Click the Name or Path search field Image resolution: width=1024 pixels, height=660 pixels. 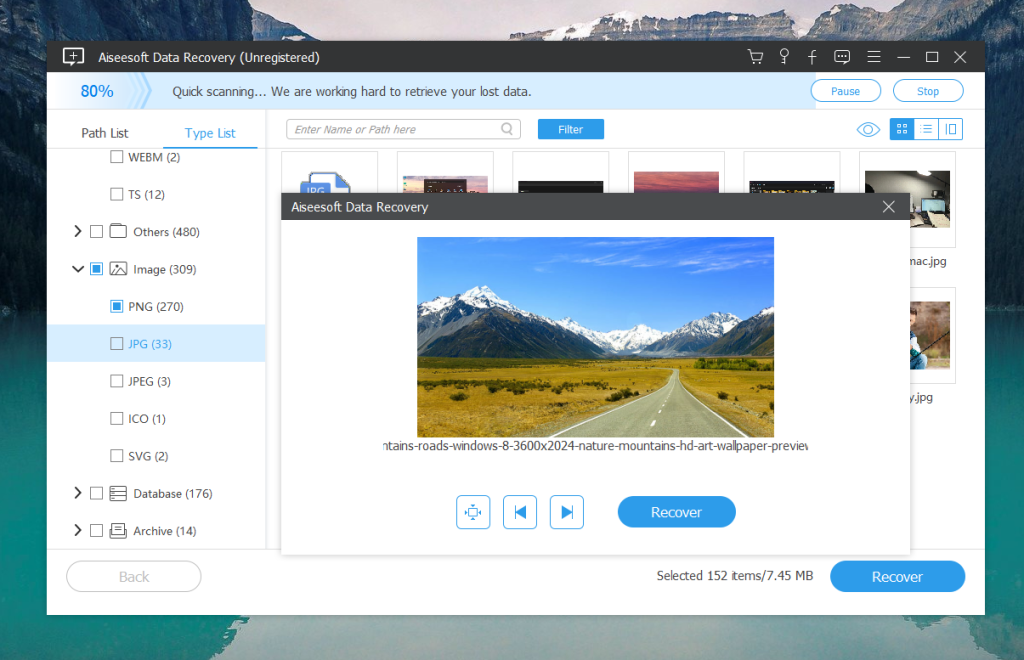(395, 129)
